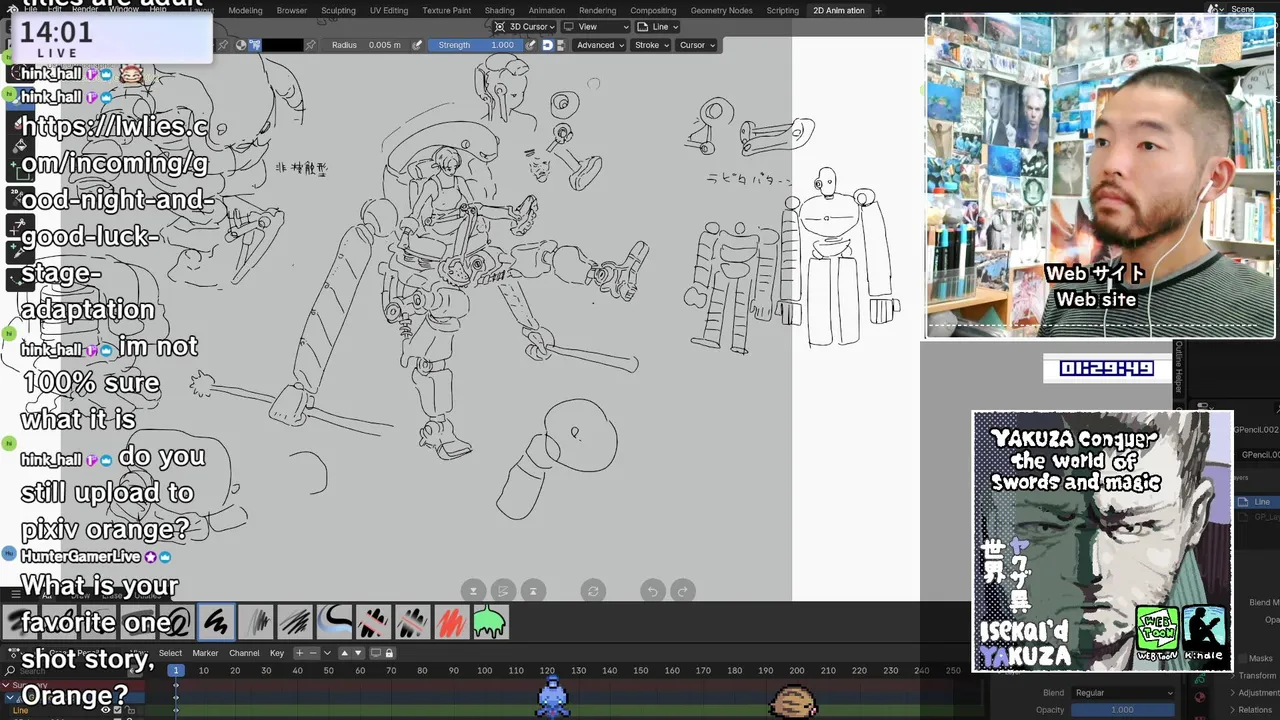Open the 3D Cursor placement dropdown
Viewport: 1280px width, 720px height.
[526, 27]
